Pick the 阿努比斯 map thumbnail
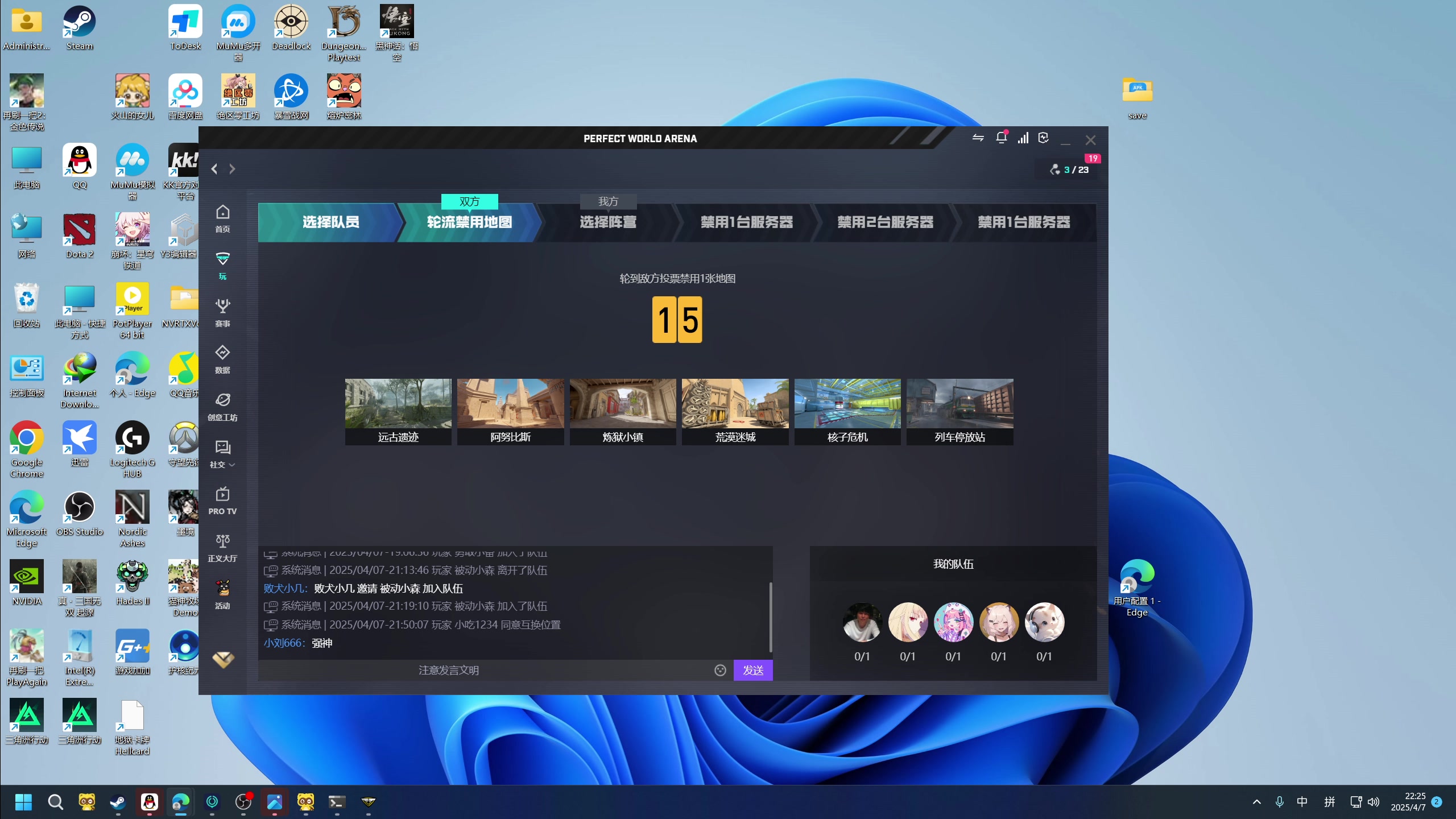The height and width of the screenshot is (819, 1456). (x=511, y=412)
